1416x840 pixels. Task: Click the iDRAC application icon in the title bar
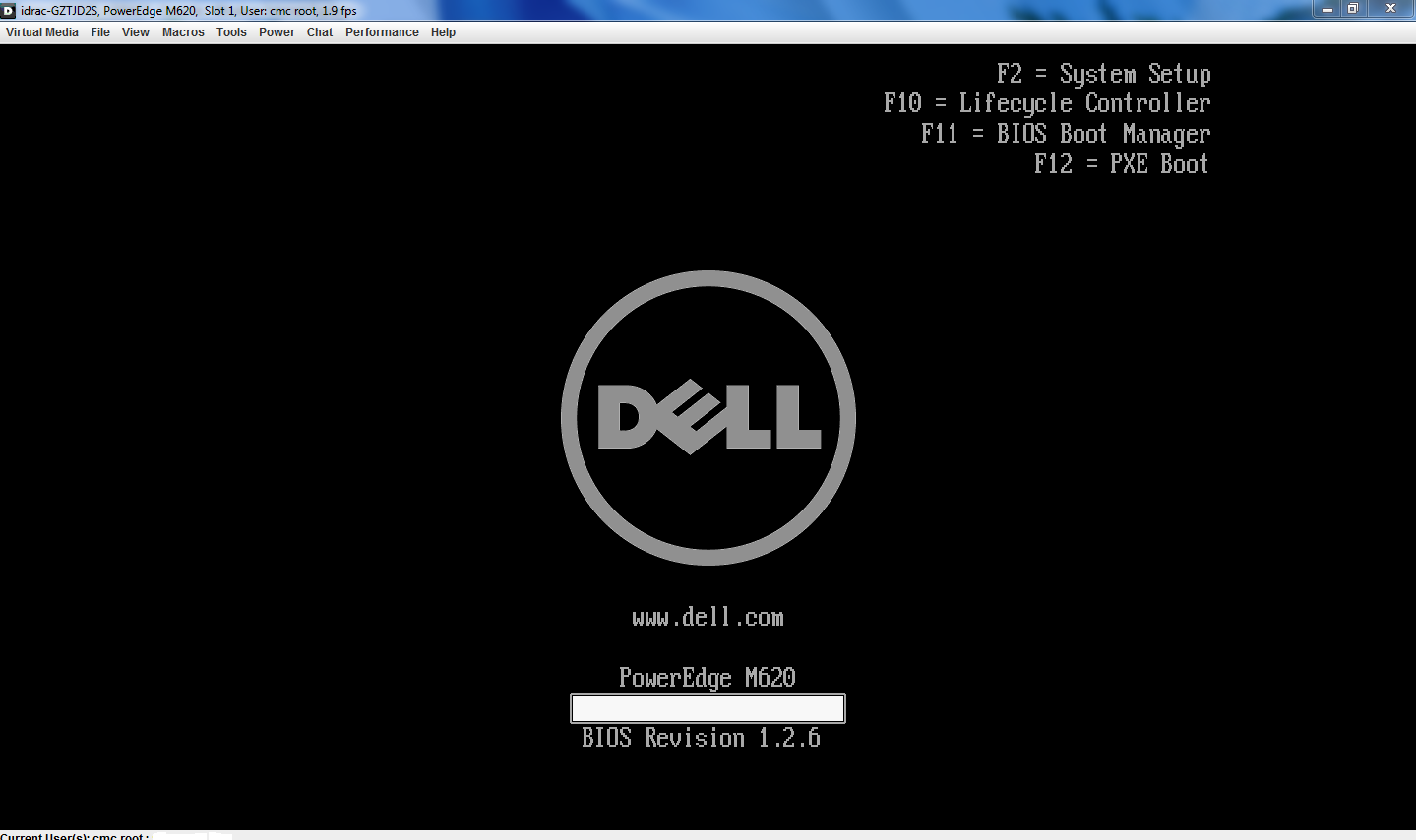pyautogui.click(x=9, y=10)
